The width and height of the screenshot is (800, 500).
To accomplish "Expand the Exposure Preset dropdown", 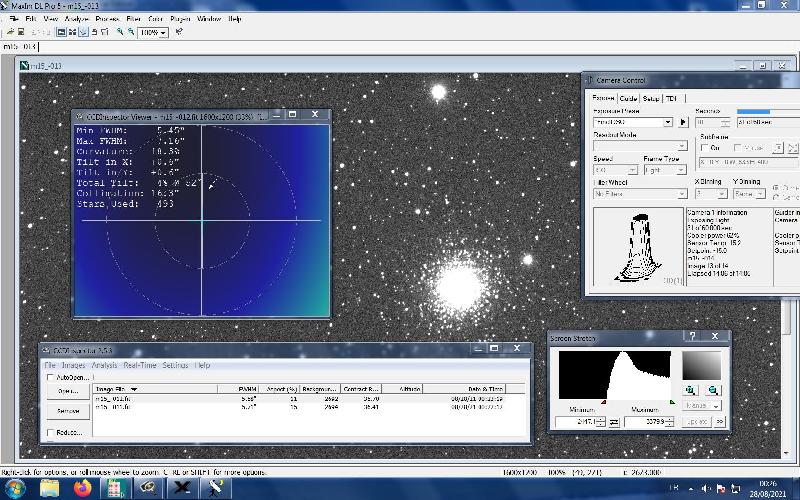I will [669, 122].
